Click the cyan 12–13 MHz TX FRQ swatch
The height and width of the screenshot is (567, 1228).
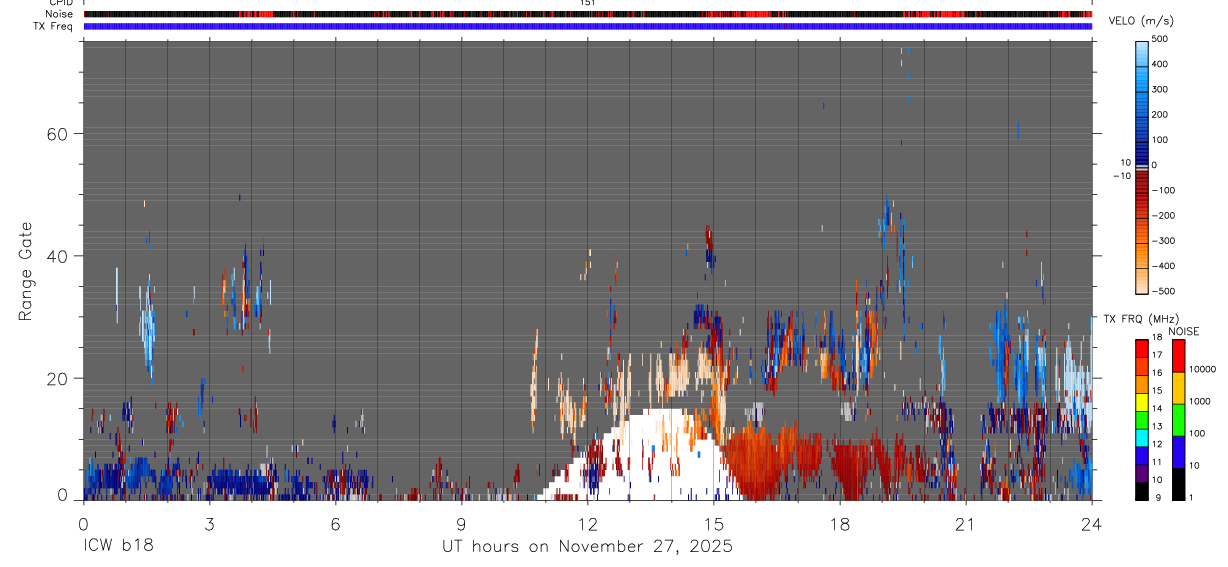click(x=1142, y=438)
